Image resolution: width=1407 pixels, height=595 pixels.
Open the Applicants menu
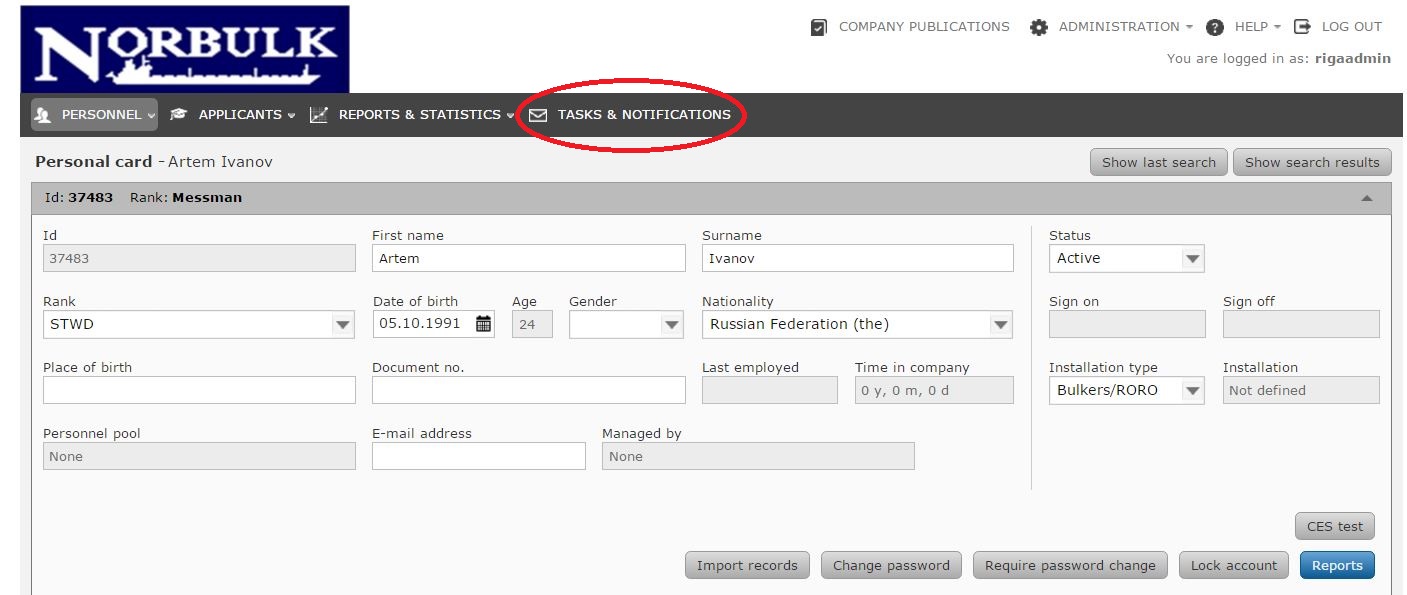233,115
